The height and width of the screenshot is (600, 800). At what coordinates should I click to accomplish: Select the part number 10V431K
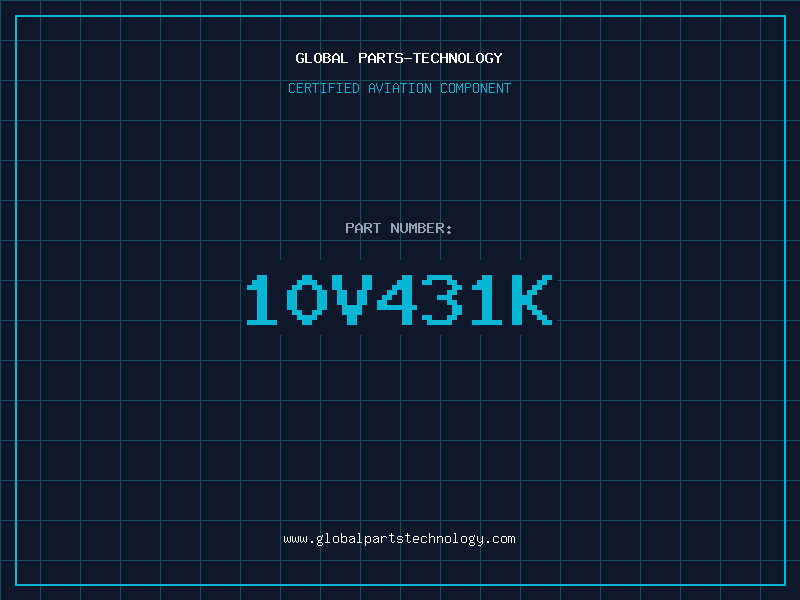coord(399,299)
